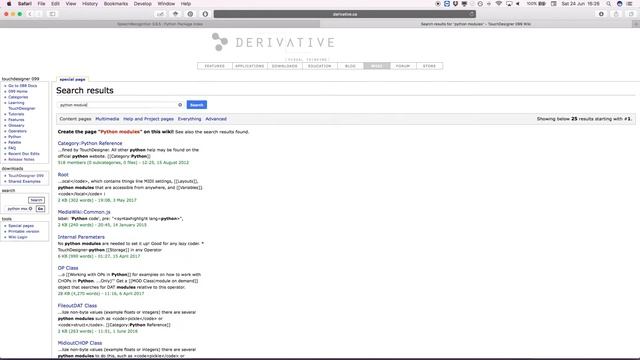Open the Store navigation tab

(x=429, y=66)
